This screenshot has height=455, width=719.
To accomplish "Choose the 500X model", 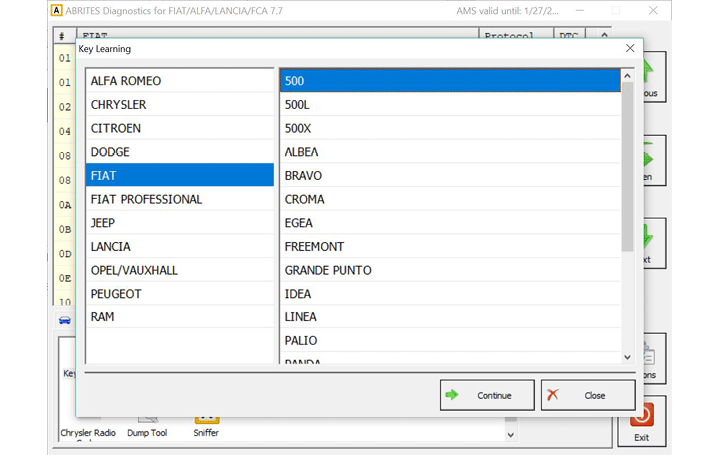I will click(x=449, y=128).
